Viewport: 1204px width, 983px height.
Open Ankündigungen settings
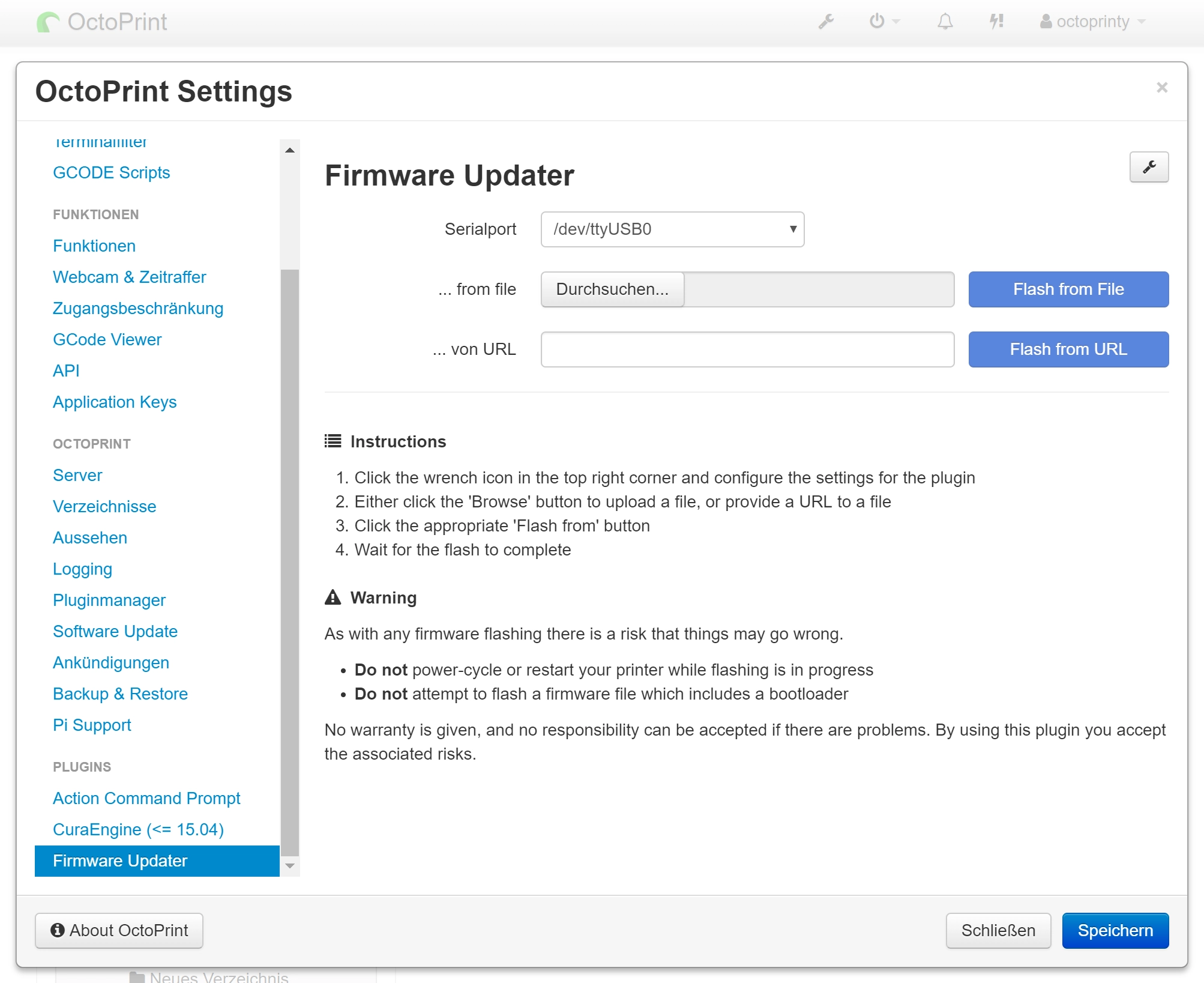111,663
